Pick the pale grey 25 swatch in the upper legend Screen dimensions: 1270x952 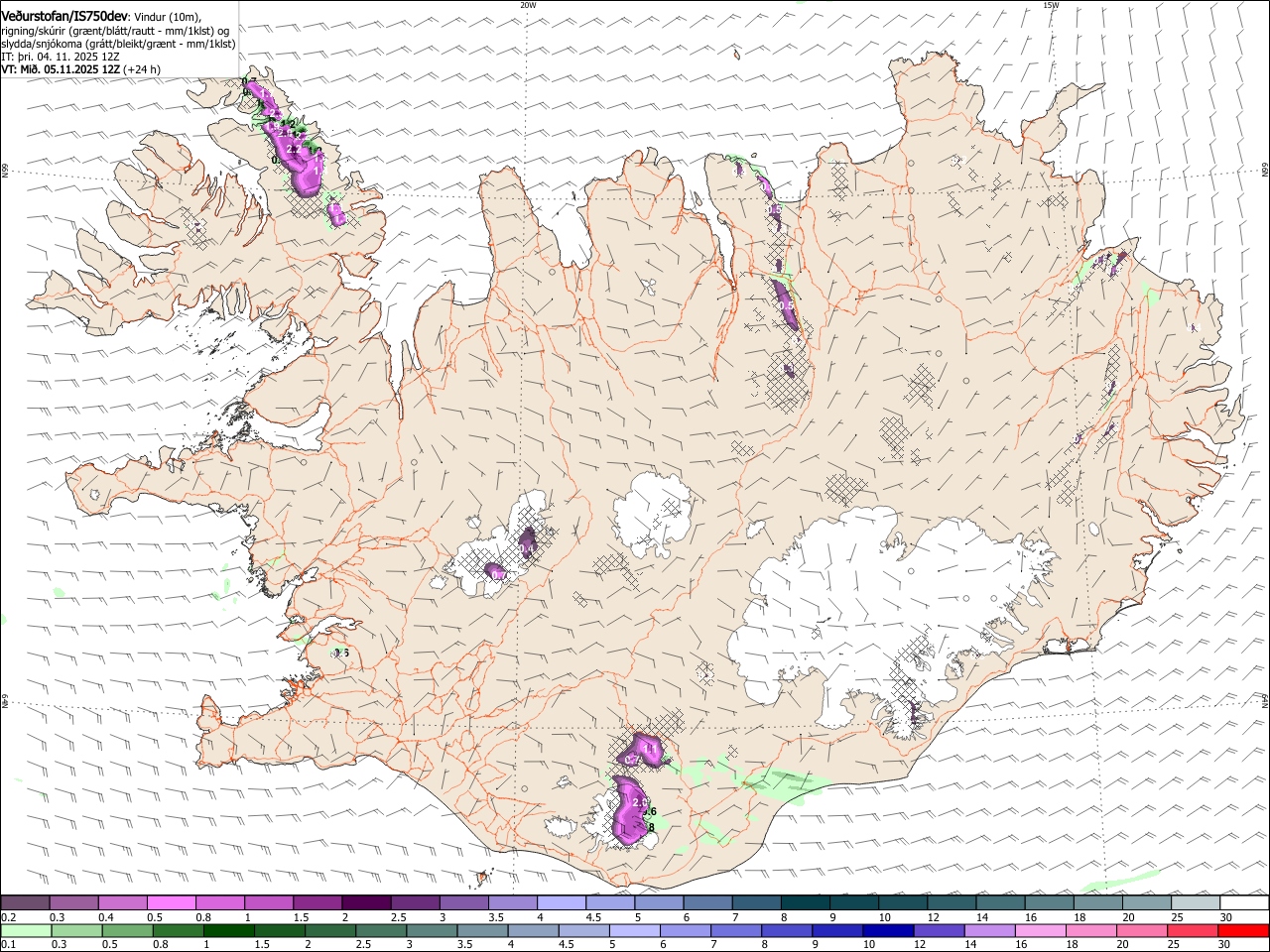coord(1196,902)
